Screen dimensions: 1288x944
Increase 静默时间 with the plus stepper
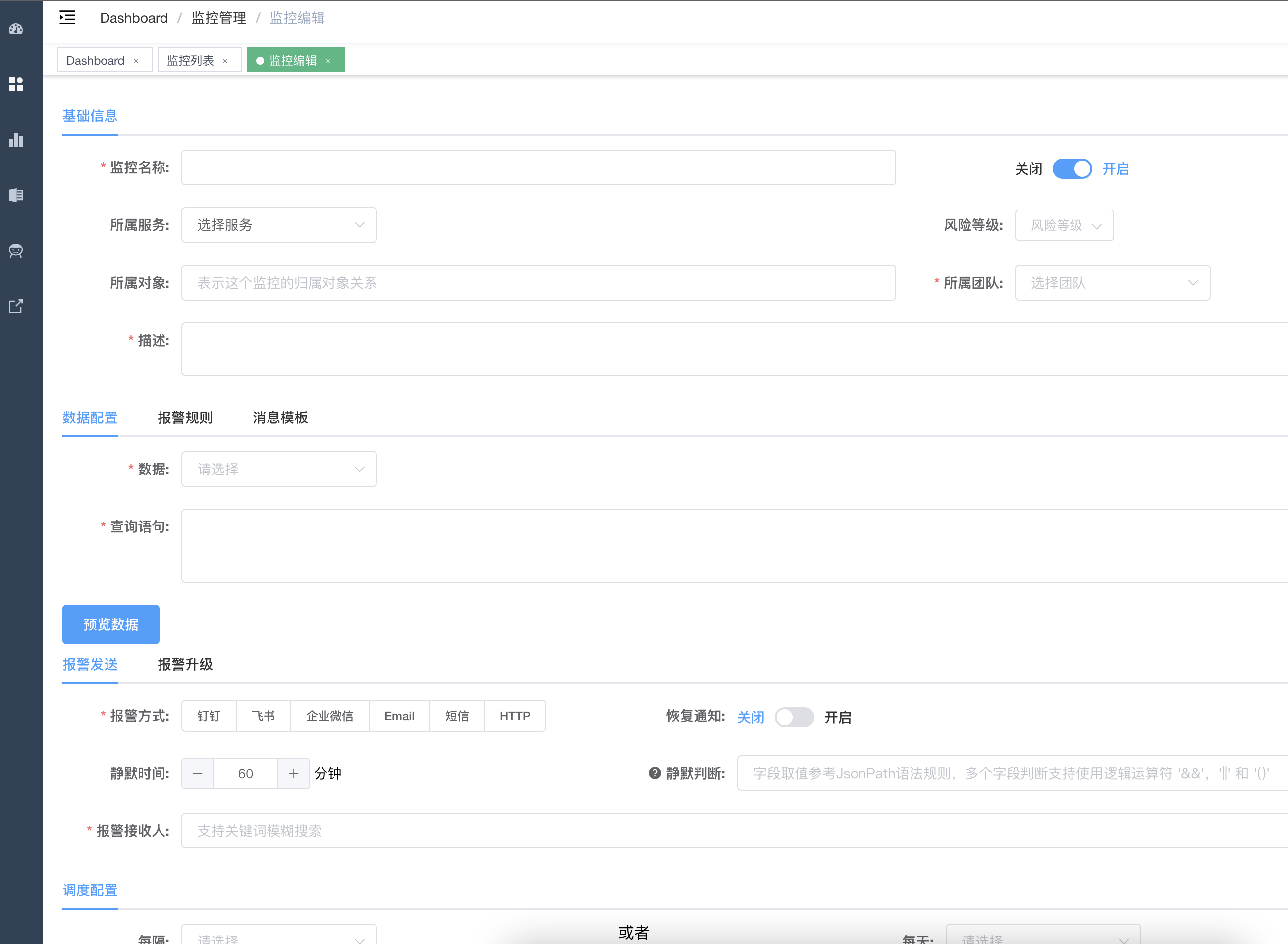tap(293, 773)
